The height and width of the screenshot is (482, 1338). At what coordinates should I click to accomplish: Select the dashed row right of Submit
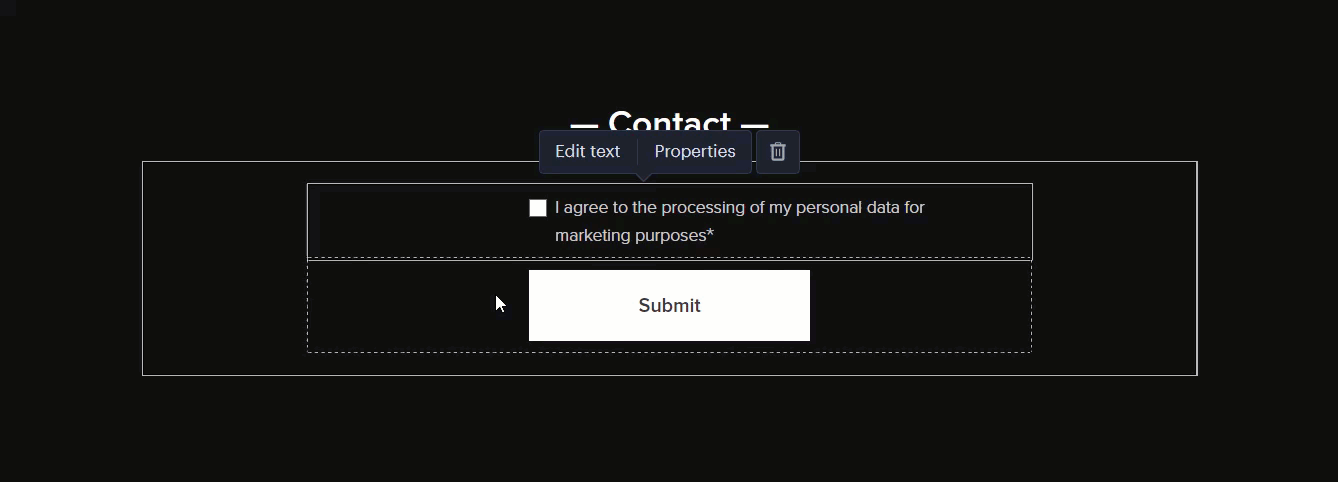point(920,306)
